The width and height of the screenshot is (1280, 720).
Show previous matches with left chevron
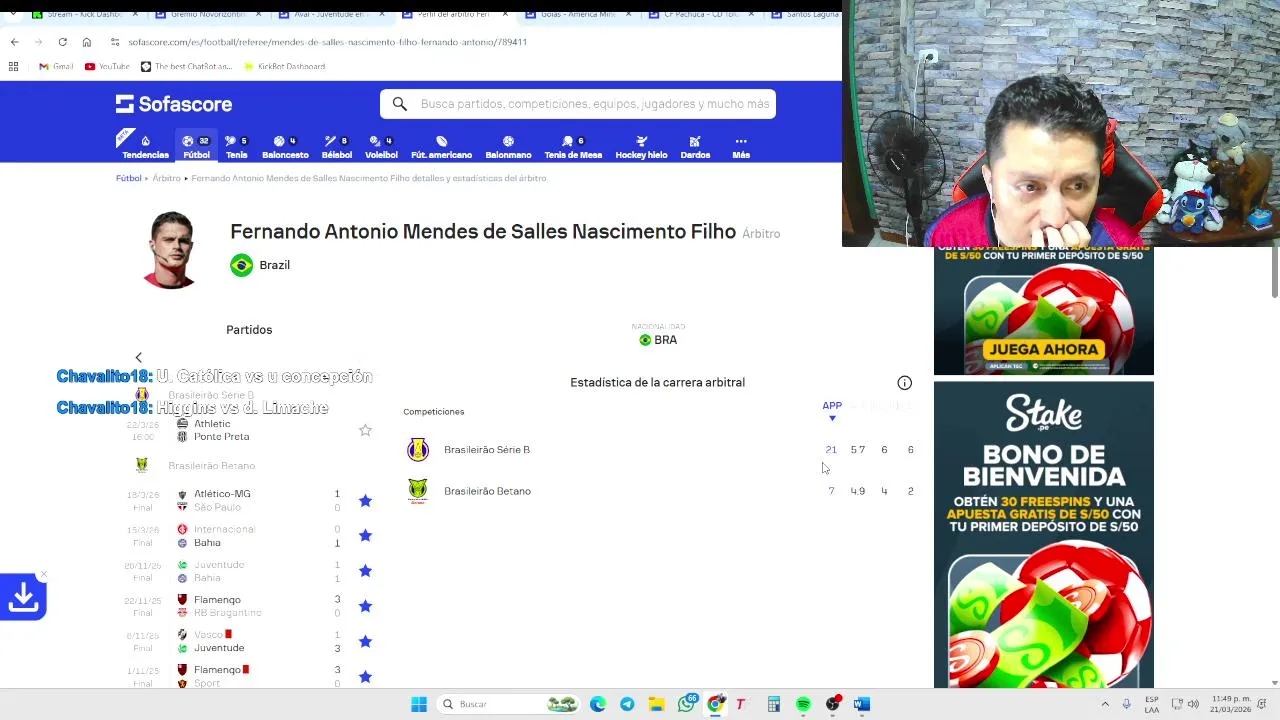click(139, 358)
